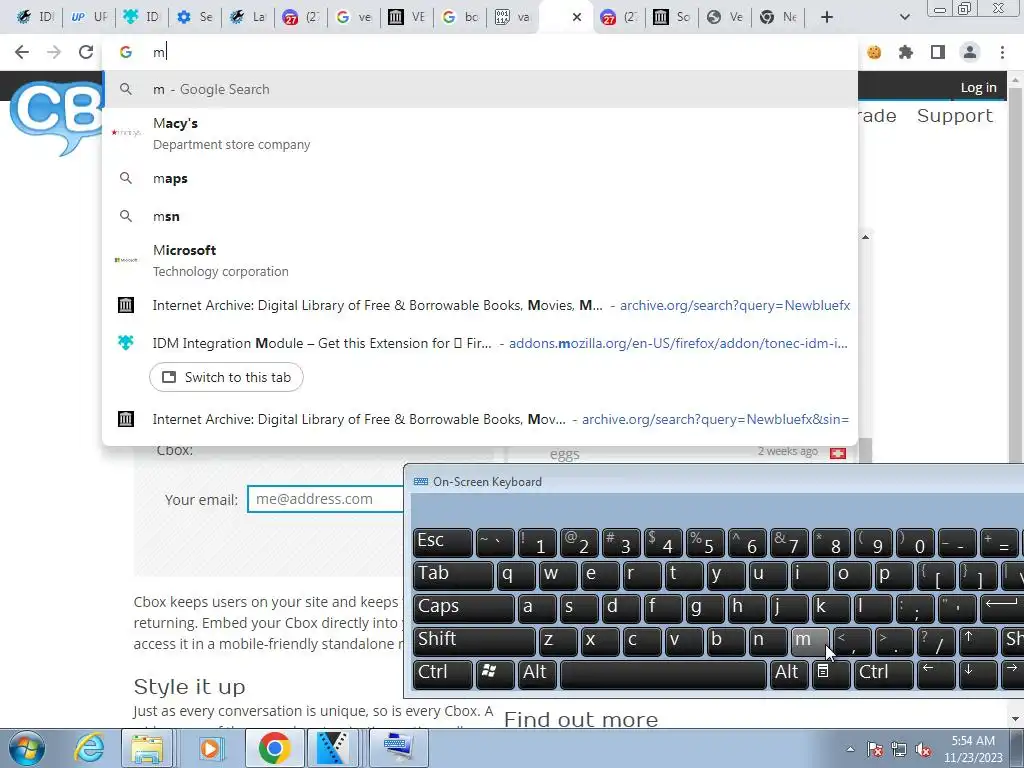Screen dimensions: 1024x768
Task: Choose the Microsoft Technology corporation suggestion
Action: click(x=480, y=260)
